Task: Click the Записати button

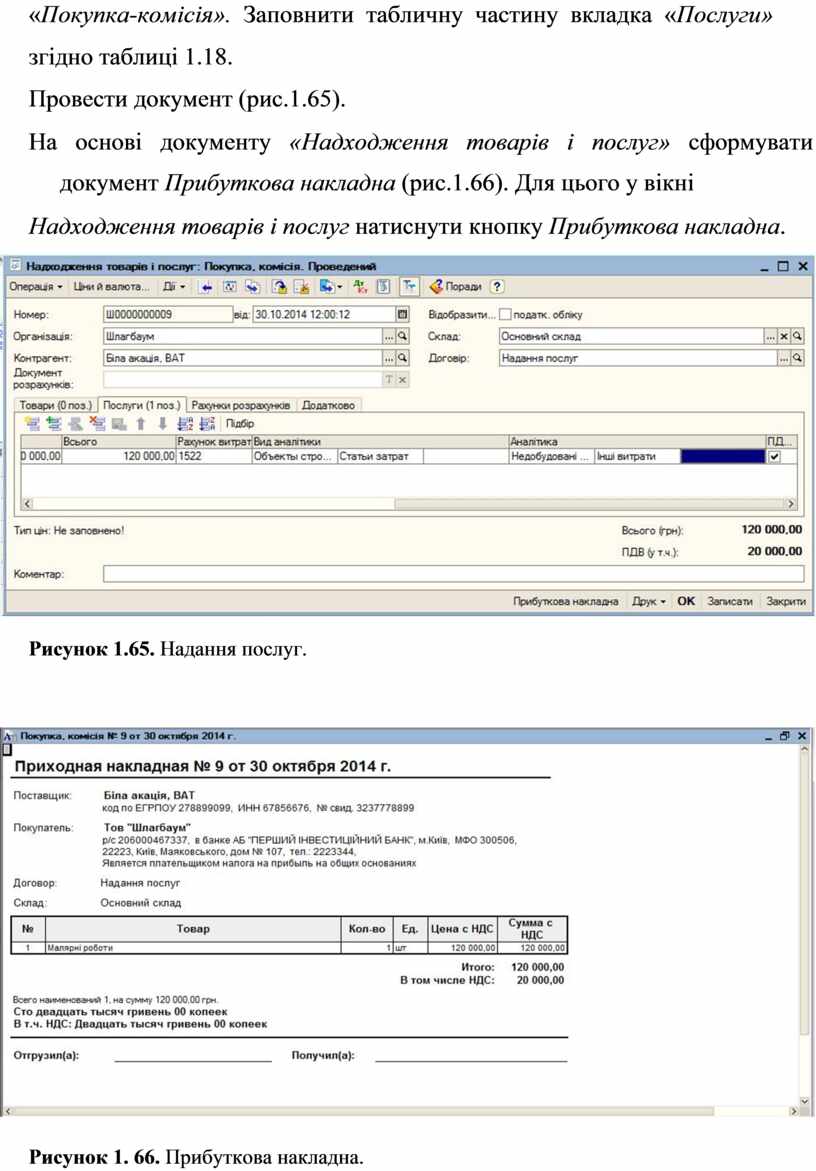Action: [729, 601]
